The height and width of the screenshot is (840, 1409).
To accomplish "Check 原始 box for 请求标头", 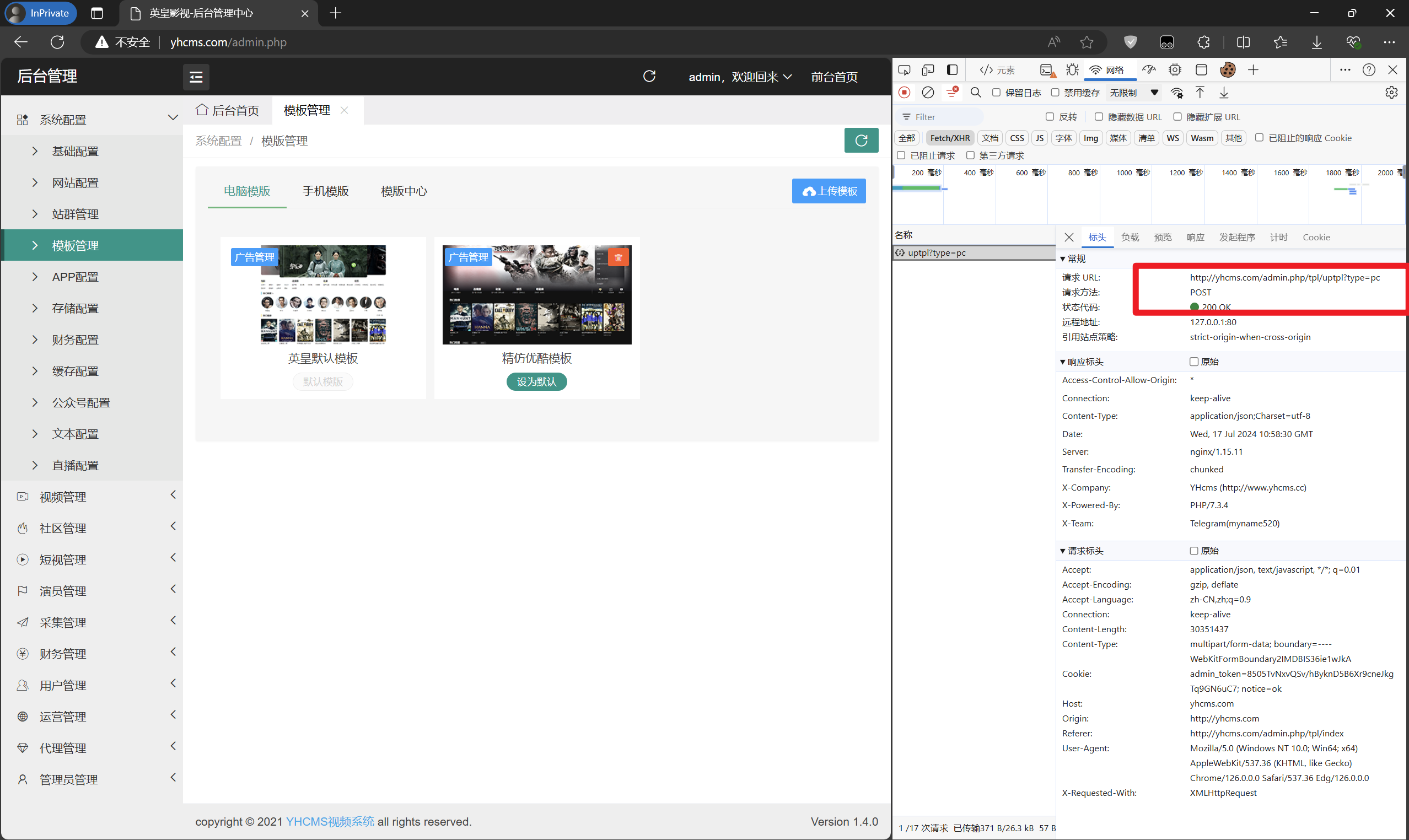I will click(1194, 551).
